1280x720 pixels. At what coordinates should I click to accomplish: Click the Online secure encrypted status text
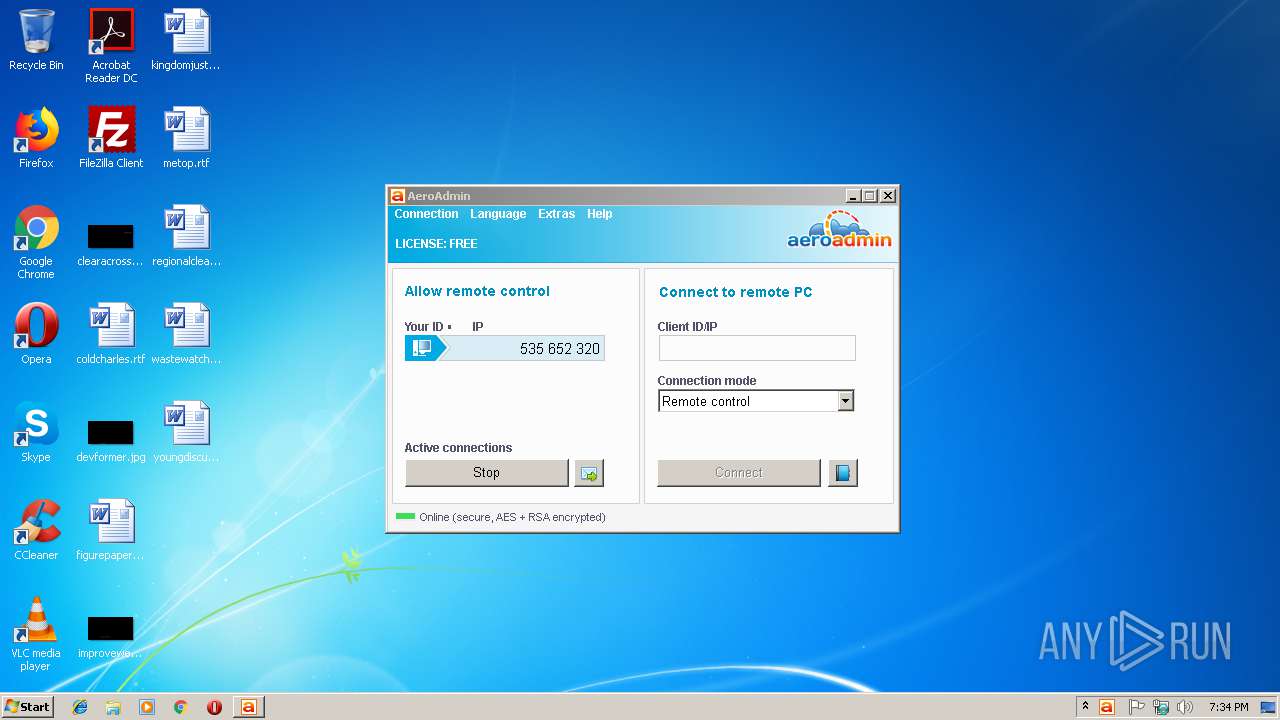(512, 517)
